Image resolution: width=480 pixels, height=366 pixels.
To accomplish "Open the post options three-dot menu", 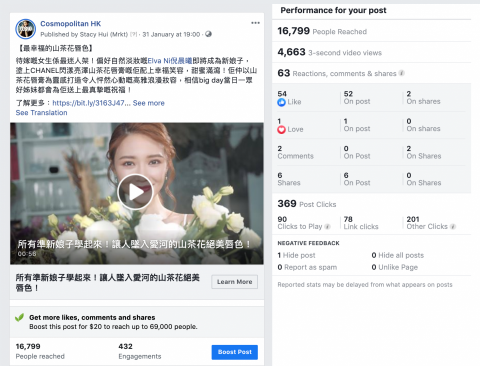I will tap(255, 23).
